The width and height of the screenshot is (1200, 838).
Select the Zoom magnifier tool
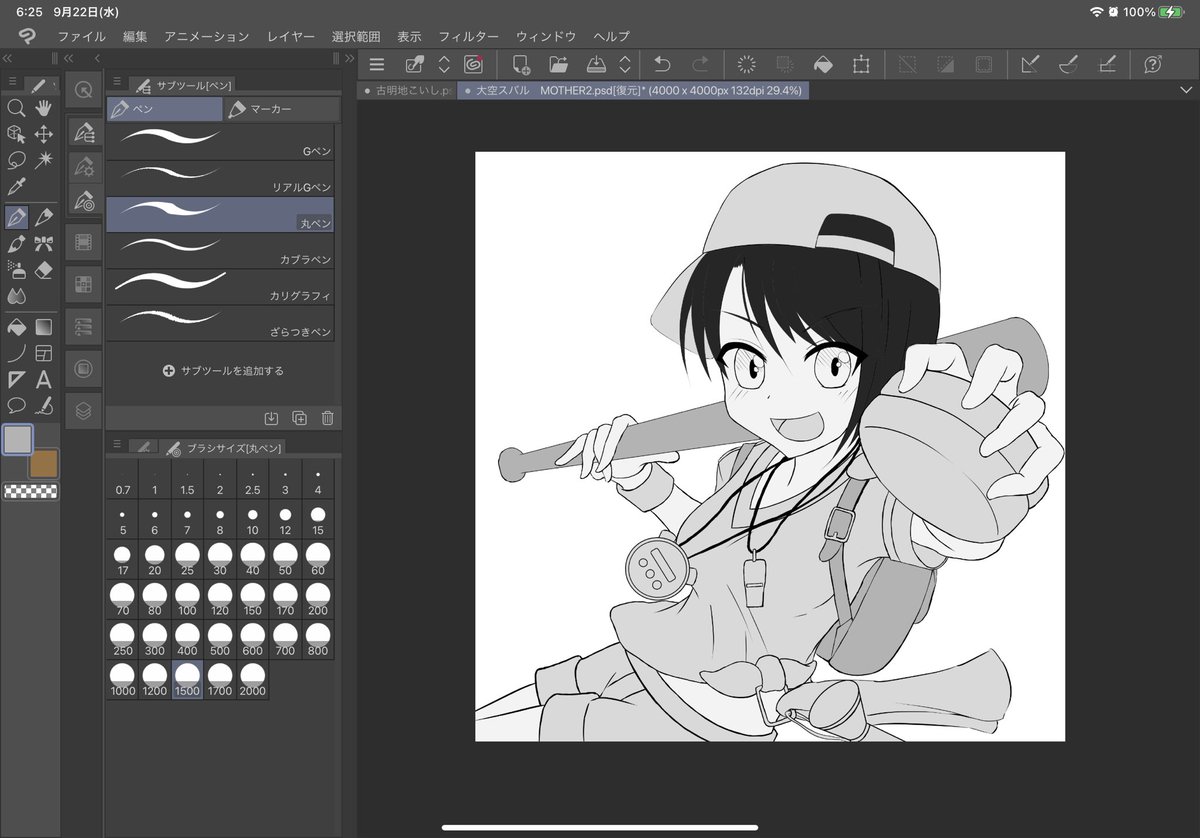coord(16,108)
